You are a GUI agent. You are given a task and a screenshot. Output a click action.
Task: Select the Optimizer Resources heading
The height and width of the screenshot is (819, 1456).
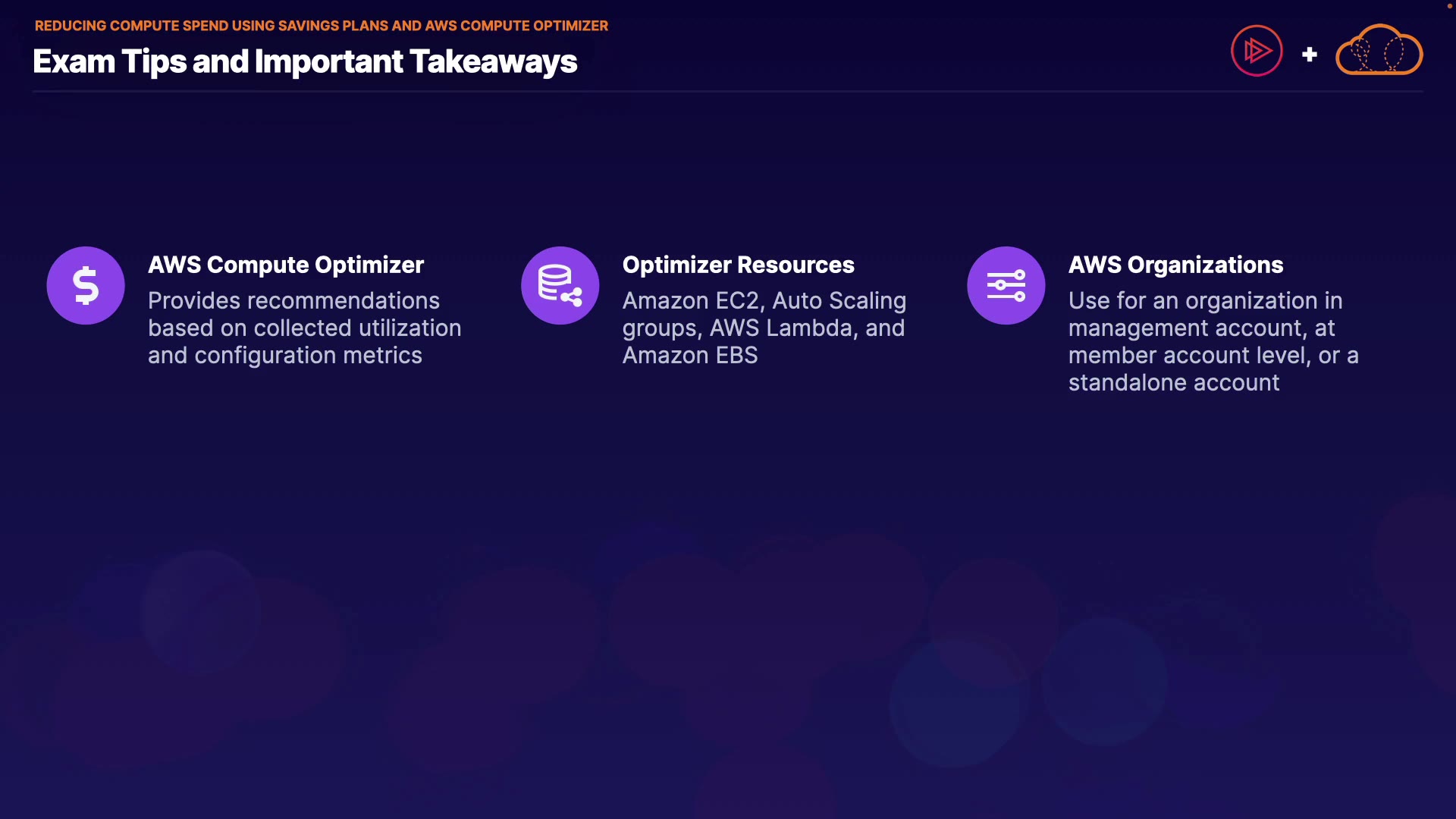tap(738, 265)
